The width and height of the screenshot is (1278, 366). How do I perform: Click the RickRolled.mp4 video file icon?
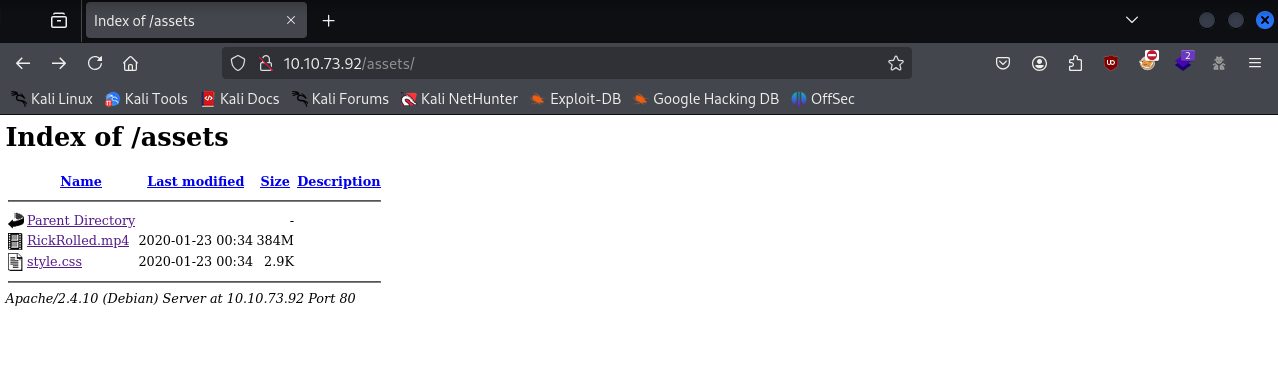coord(15,241)
